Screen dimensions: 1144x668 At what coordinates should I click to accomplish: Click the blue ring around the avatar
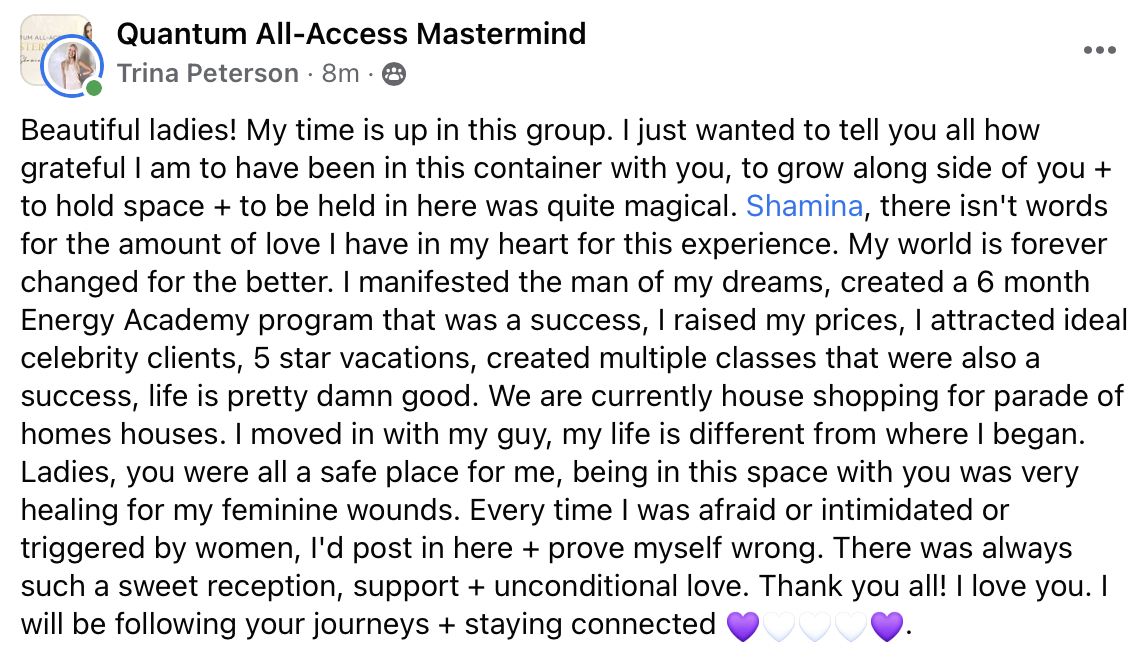(x=44, y=65)
